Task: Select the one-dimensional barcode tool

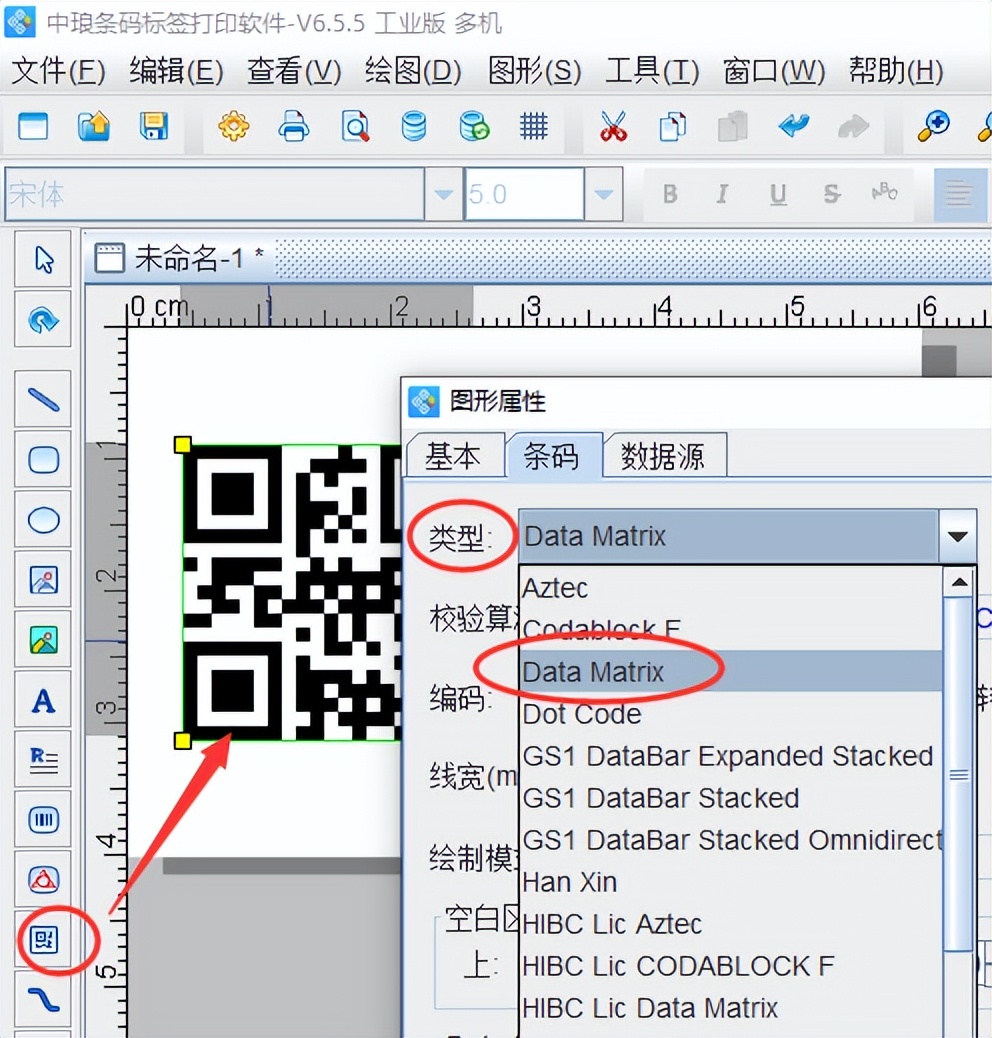Action: tap(43, 820)
